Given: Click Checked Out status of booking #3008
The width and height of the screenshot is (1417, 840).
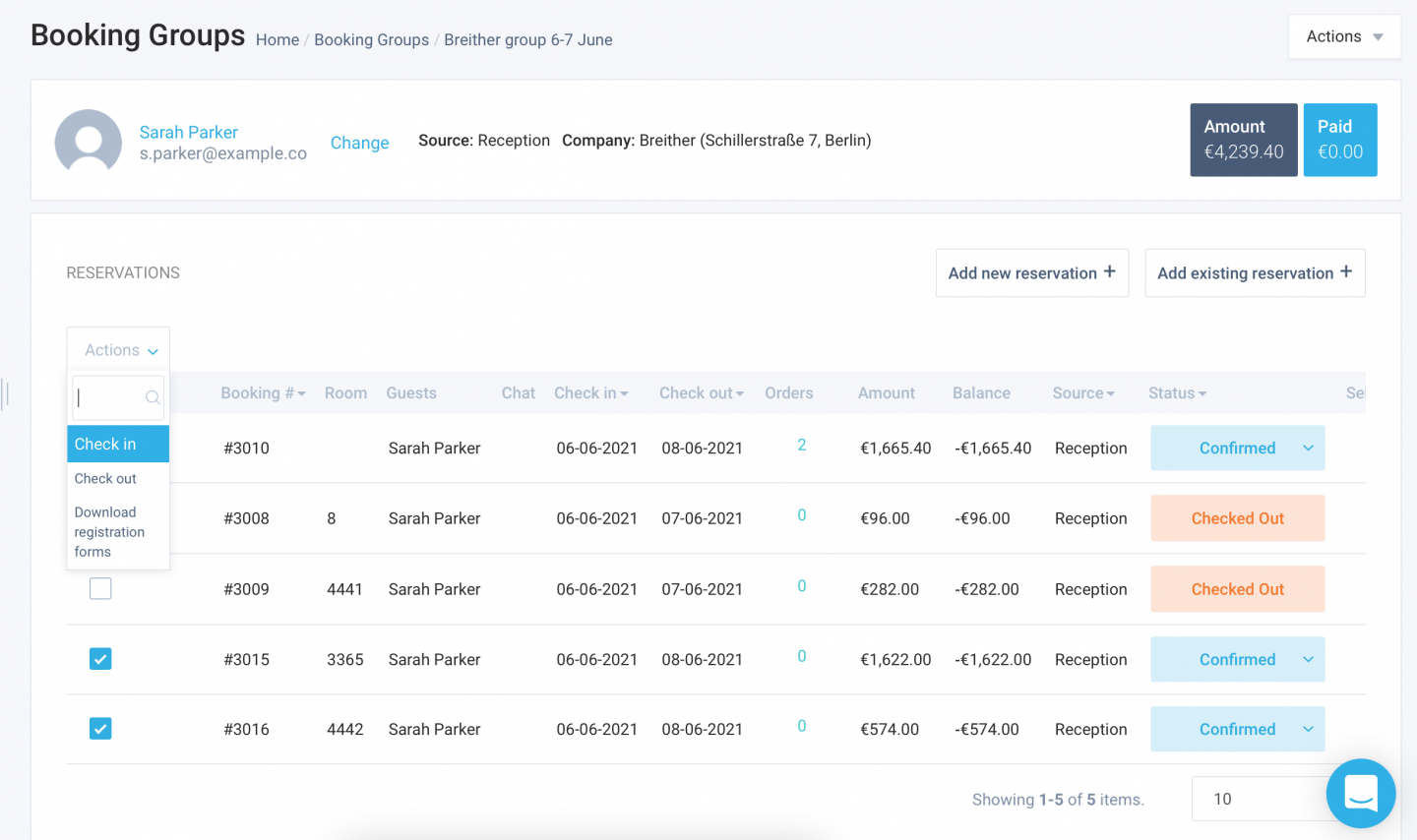Looking at the screenshot, I should tap(1238, 518).
